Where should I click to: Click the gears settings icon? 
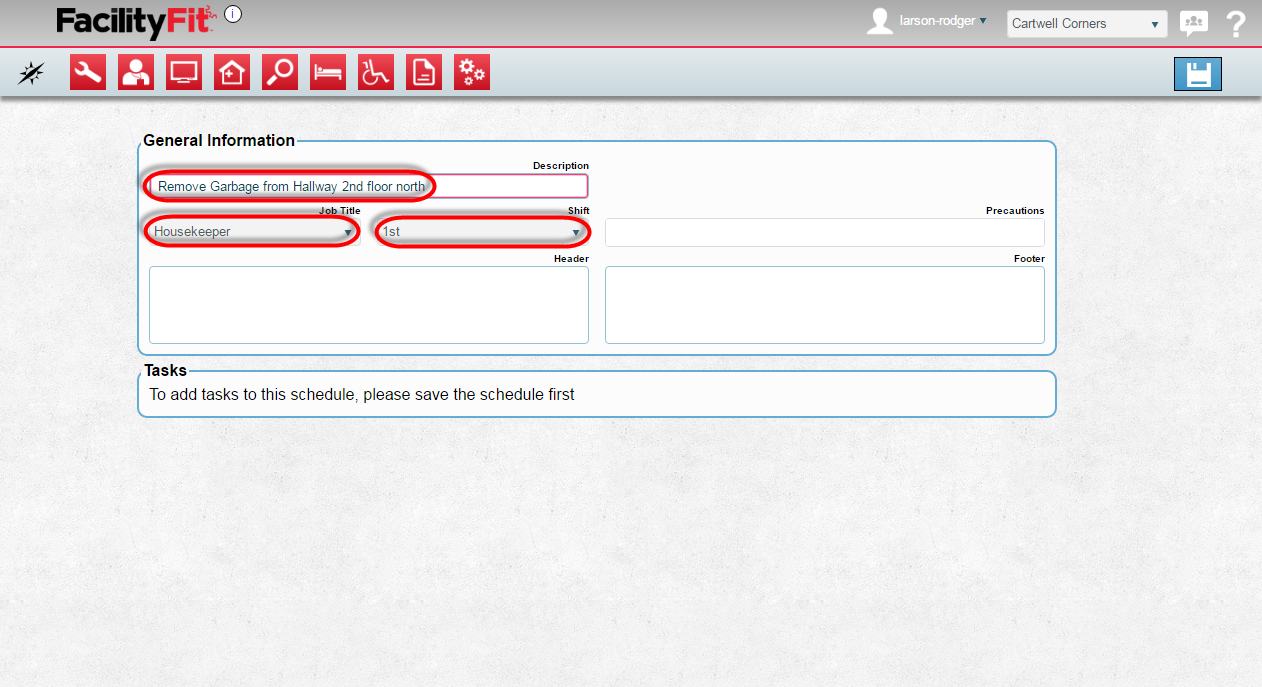472,72
